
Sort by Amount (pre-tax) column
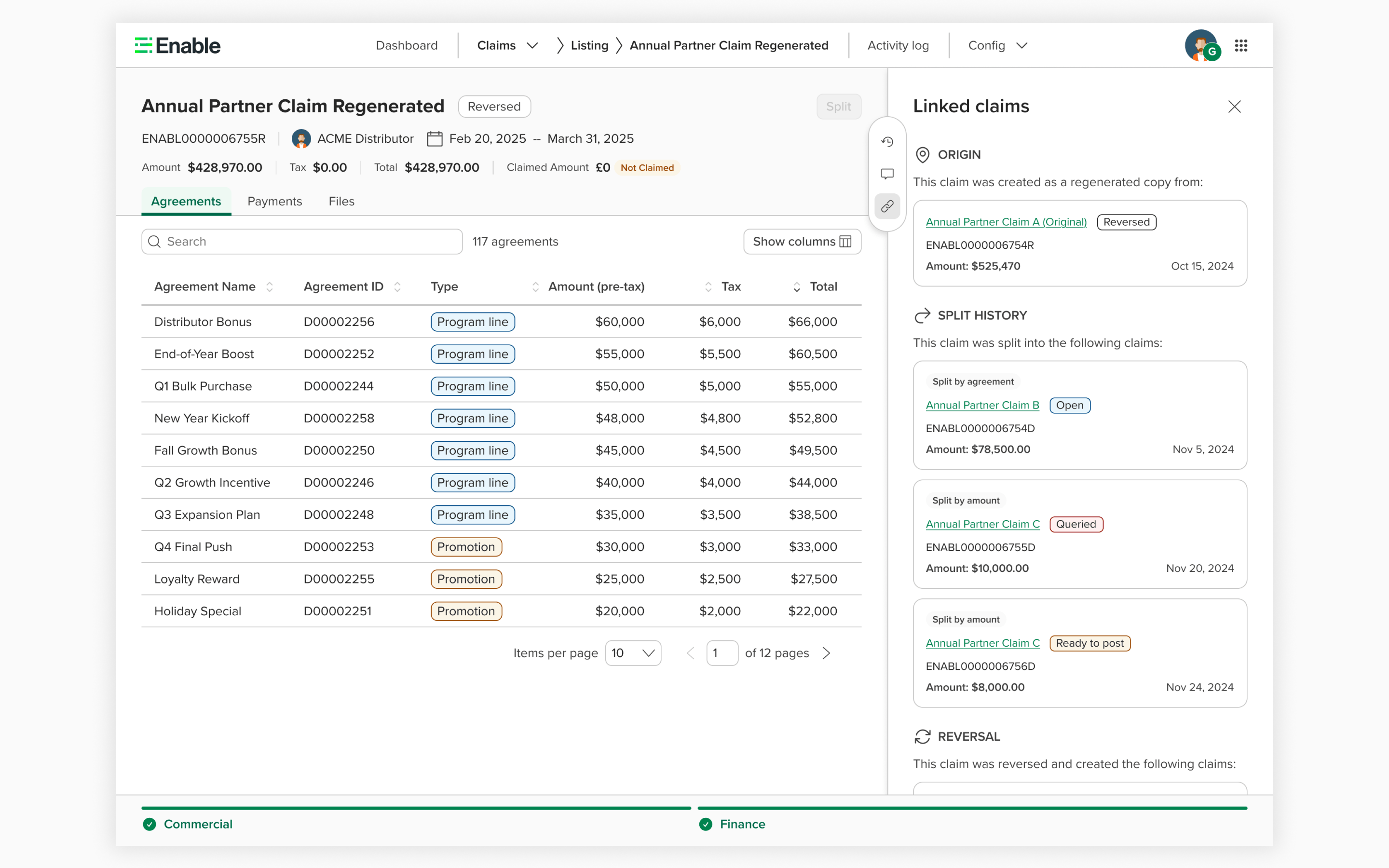click(535, 287)
